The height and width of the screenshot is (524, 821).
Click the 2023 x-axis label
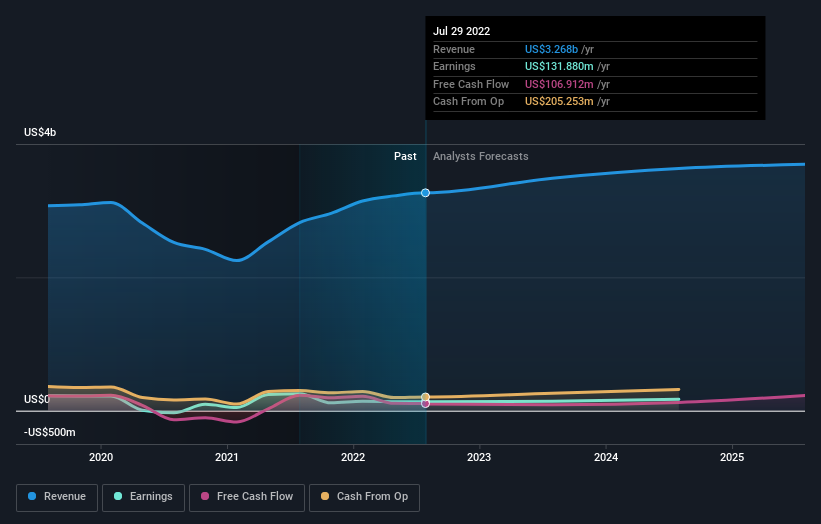click(479, 457)
